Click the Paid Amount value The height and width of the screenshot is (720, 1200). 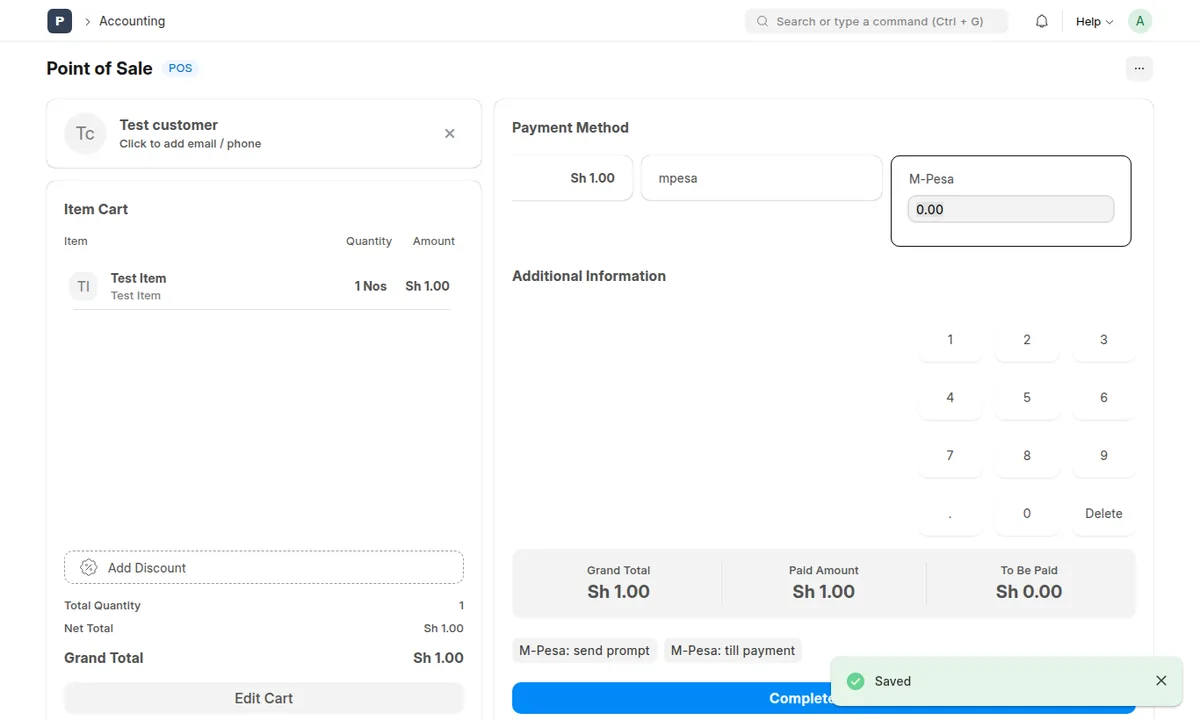click(824, 592)
